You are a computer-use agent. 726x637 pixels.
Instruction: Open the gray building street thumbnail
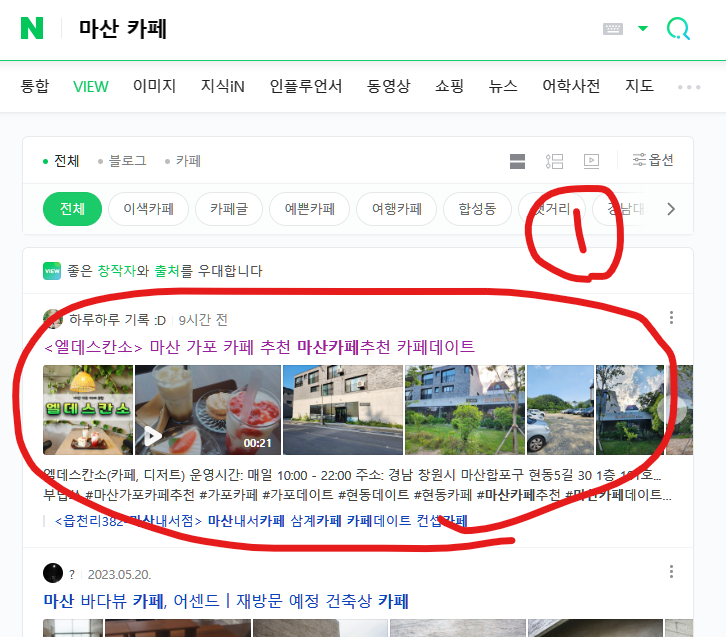(x=343, y=410)
